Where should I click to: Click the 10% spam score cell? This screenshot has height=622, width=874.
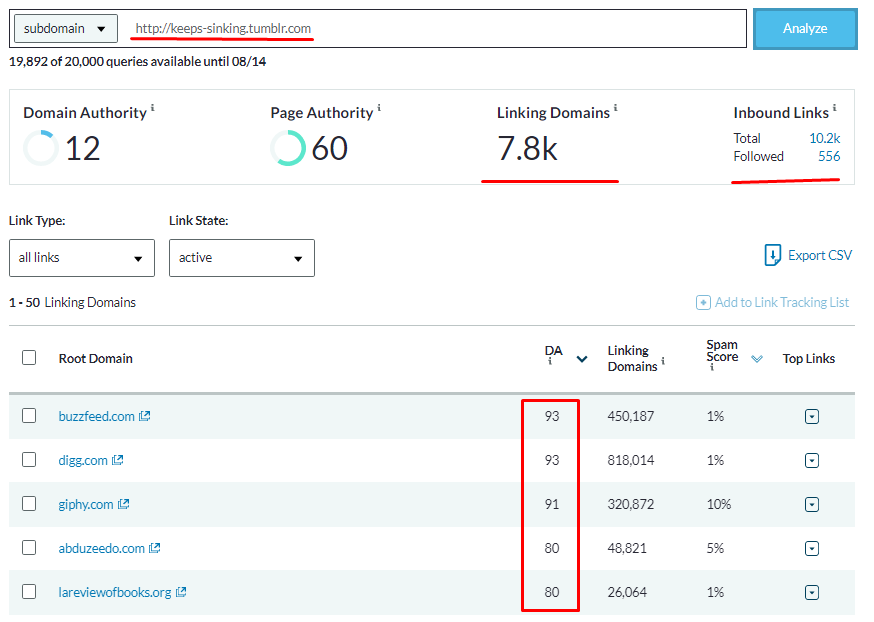(718, 504)
